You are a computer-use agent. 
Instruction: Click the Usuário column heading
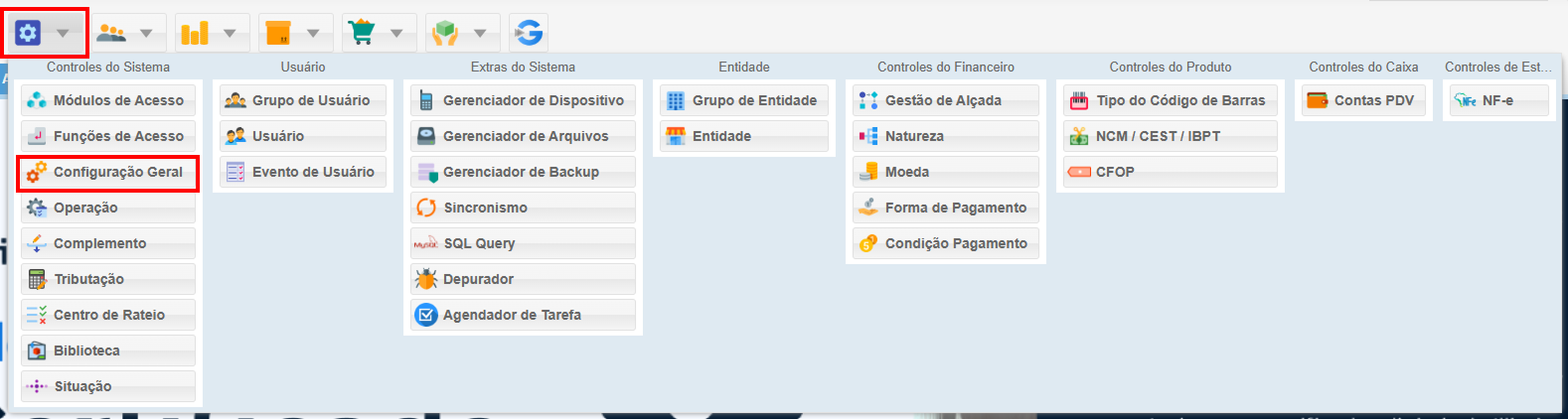[303, 67]
